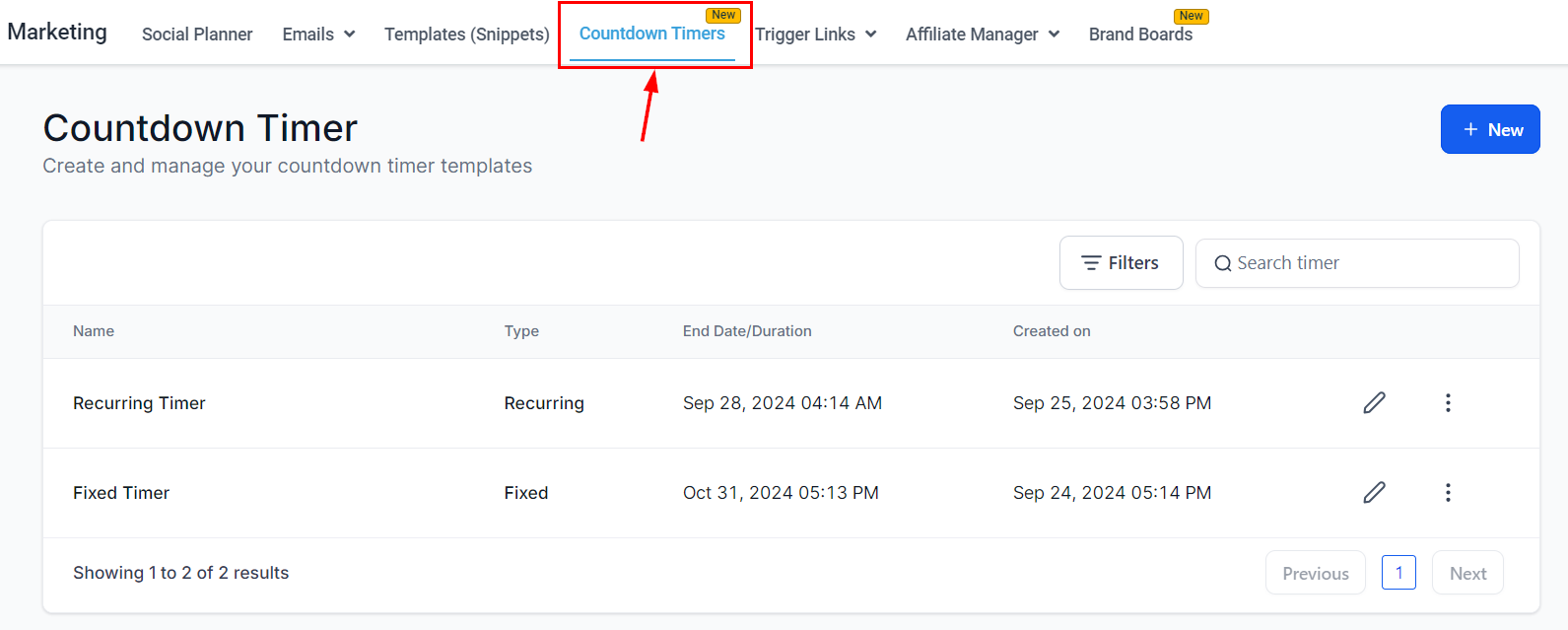The height and width of the screenshot is (630, 1568).
Task: Create a new countdown timer
Action: [1489, 129]
